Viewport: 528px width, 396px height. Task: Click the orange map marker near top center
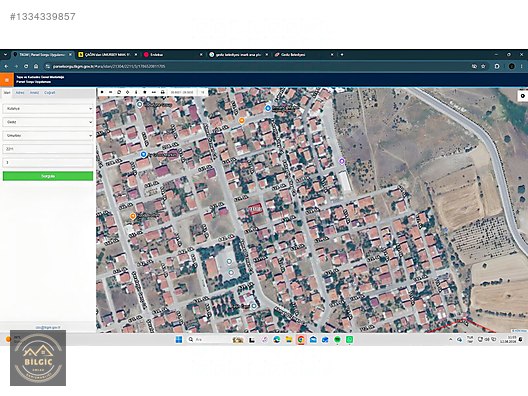pyautogui.click(x=241, y=120)
